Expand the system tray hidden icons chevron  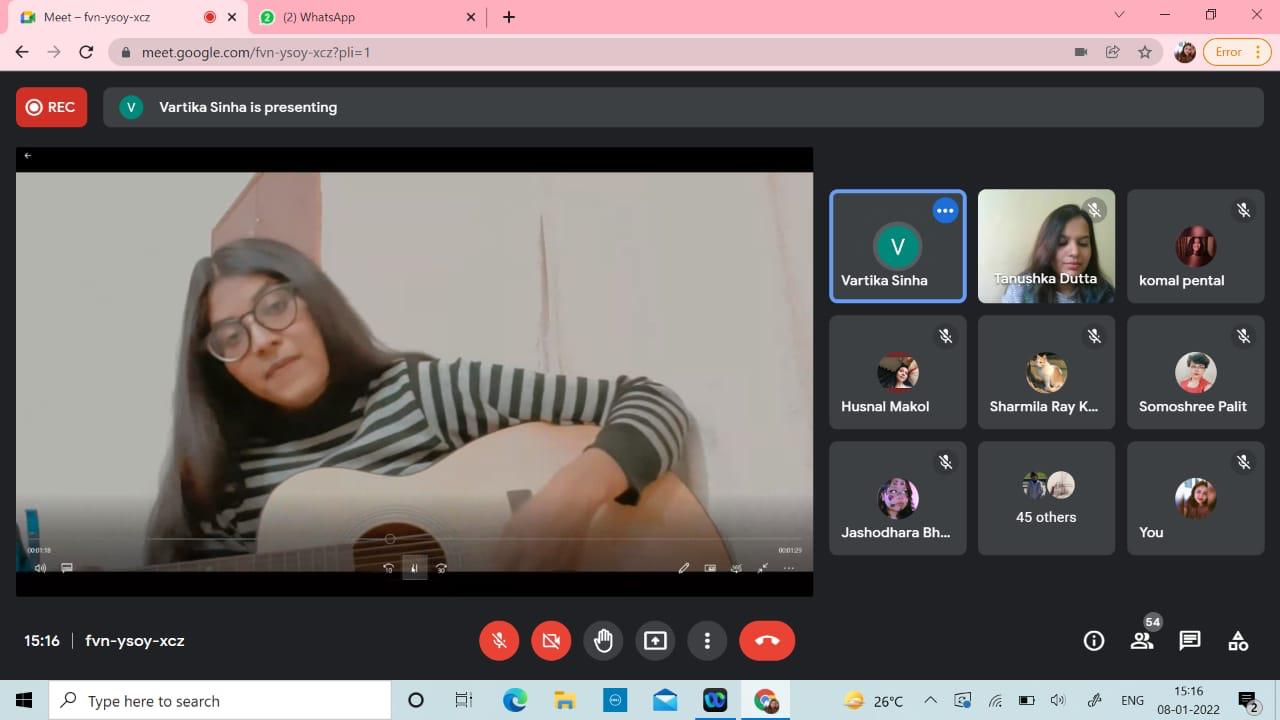[930, 701]
